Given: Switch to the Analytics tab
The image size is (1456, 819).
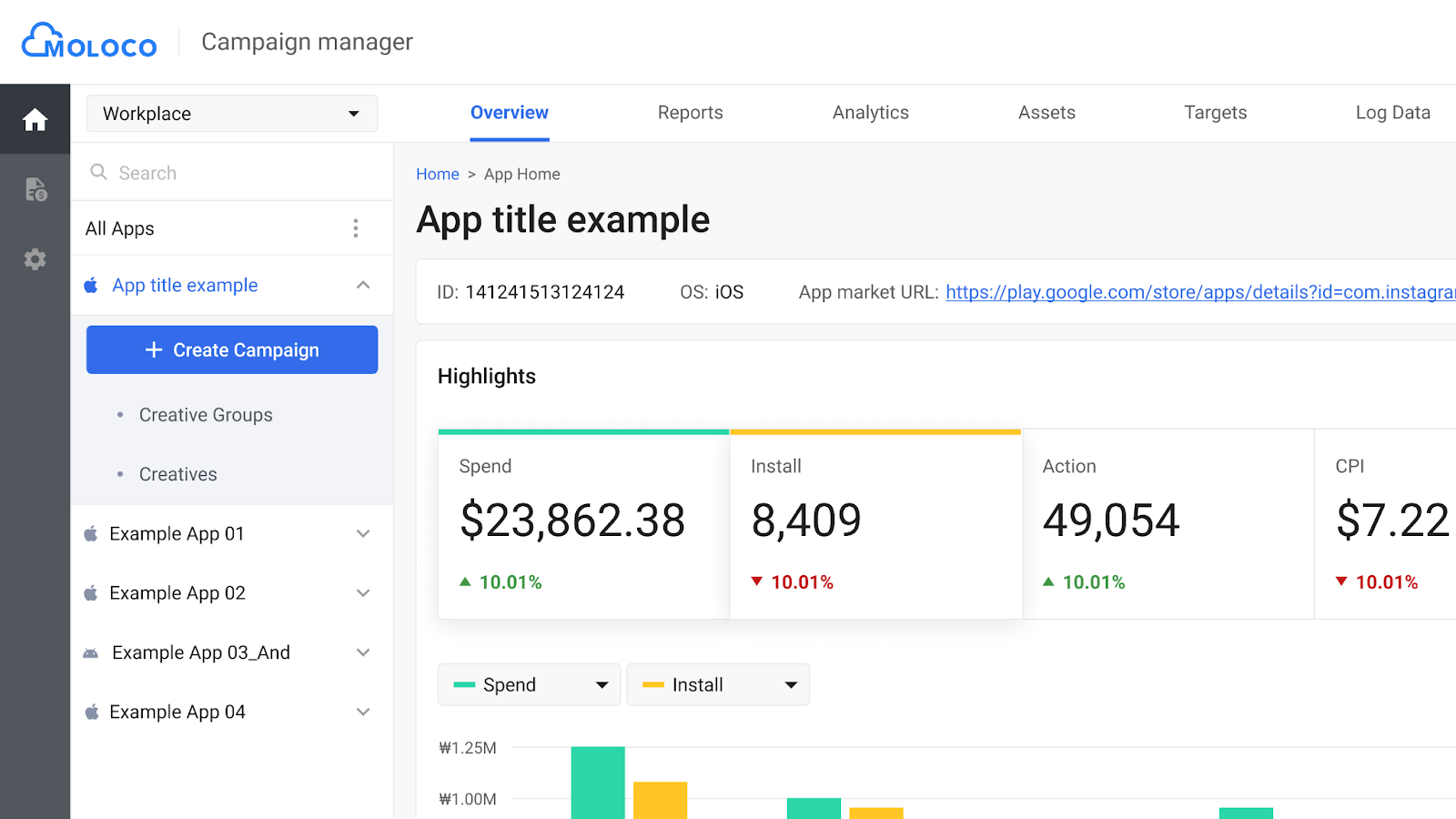Looking at the screenshot, I should coord(870,113).
